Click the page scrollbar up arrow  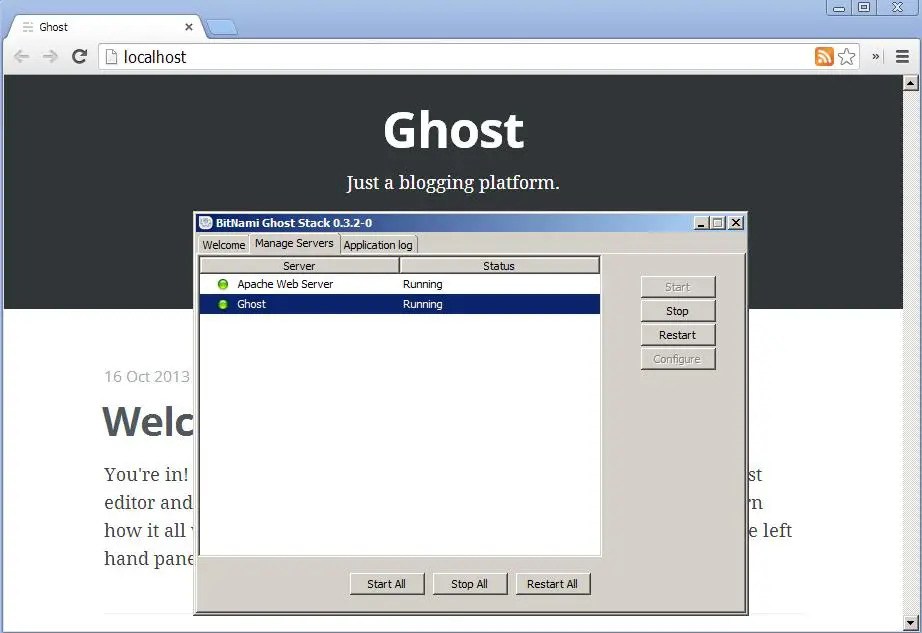pyautogui.click(x=911, y=83)
